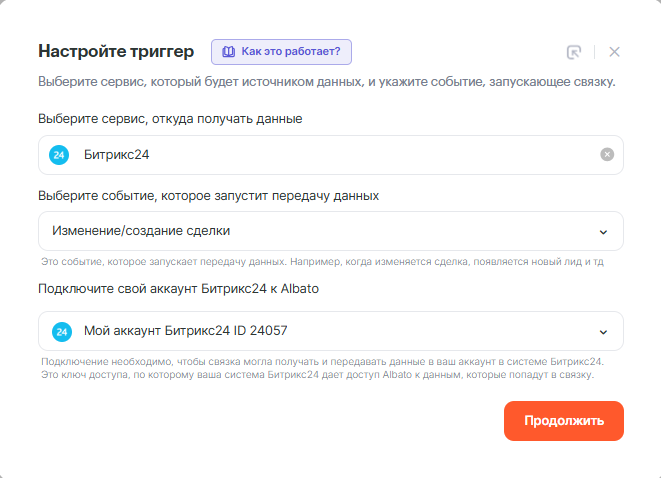Clear the selected Битрикс24 service
Screen dimensions: 661x478
point(607,155)
